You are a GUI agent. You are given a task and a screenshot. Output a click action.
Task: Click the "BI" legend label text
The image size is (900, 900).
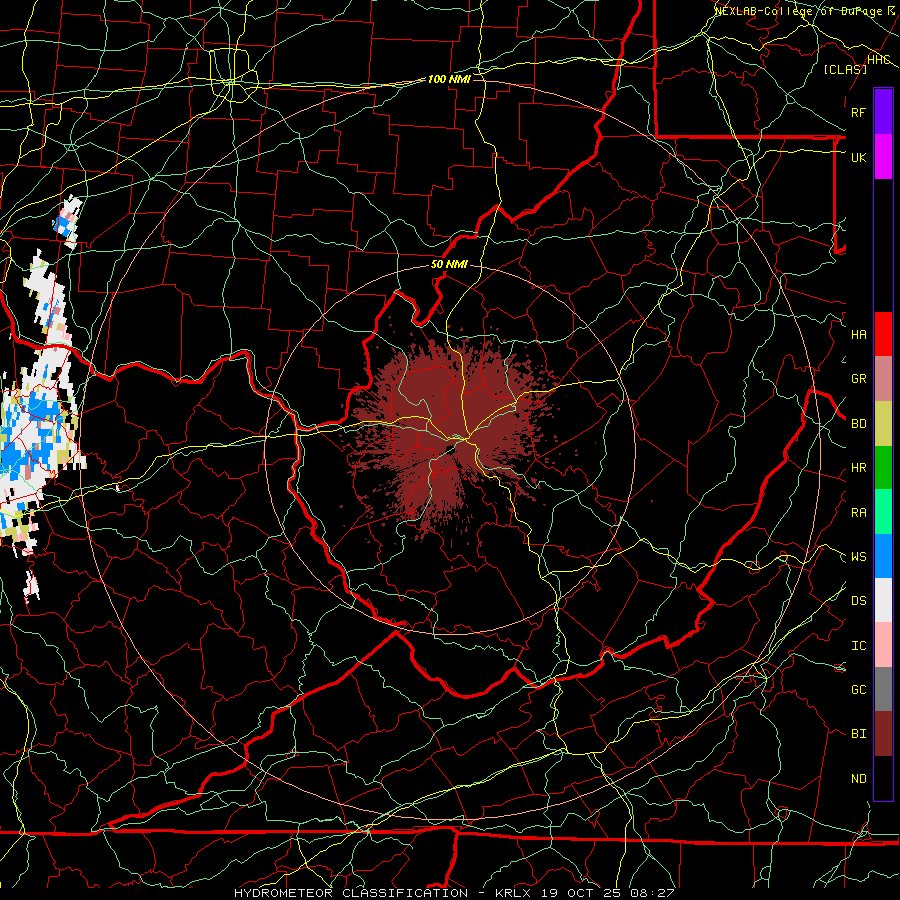(859, 734)
